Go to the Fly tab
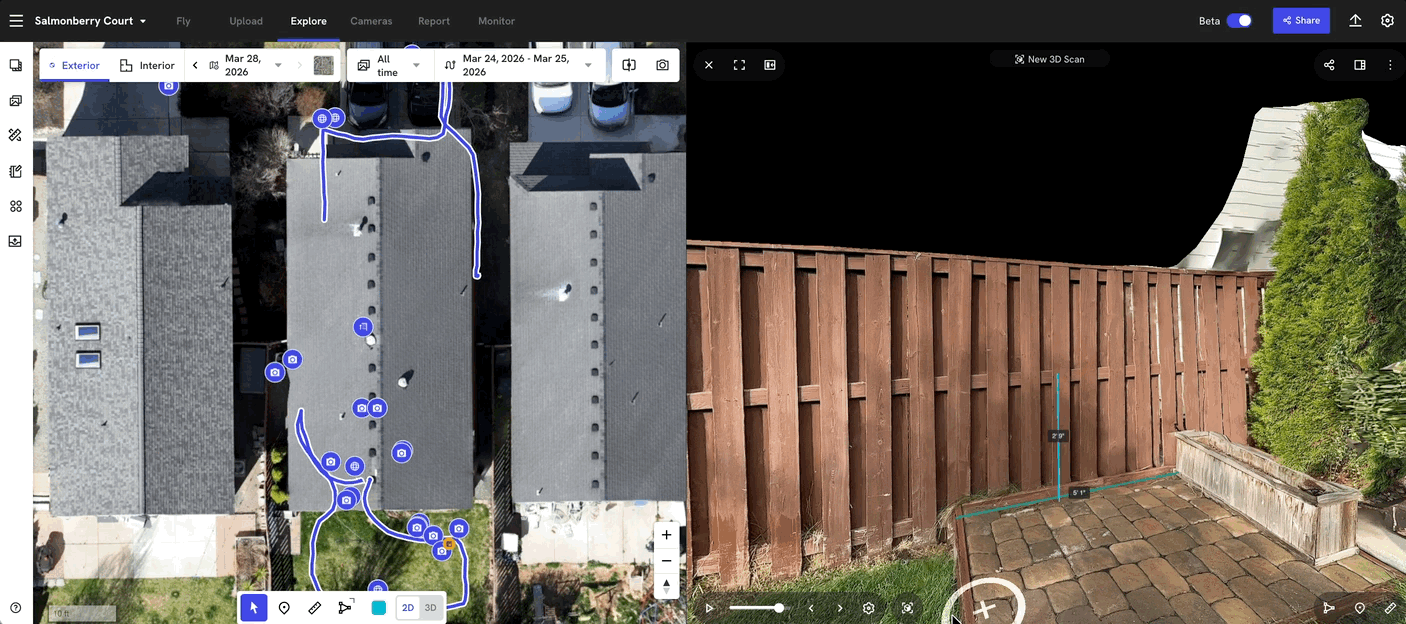The image size is (1406, 624). click(x=183, y=21)
